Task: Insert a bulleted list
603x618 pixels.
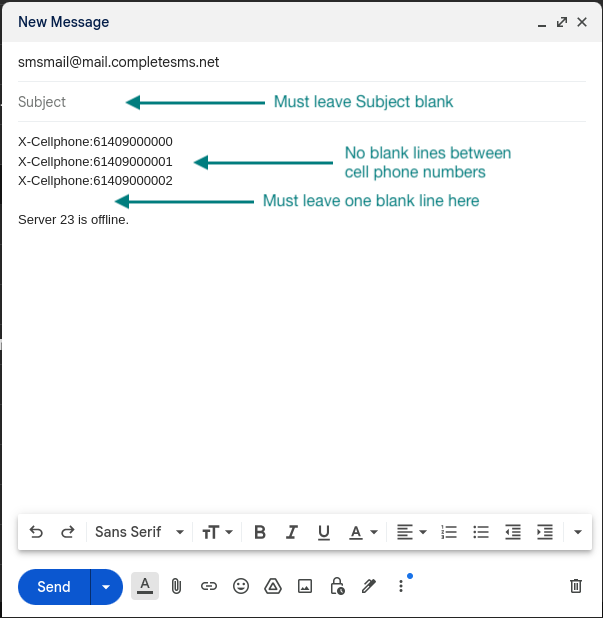Action: (x=481, y=532)
